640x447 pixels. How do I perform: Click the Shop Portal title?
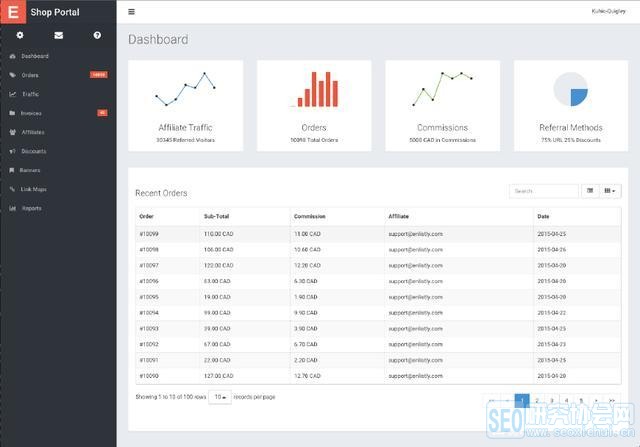coord(55,12)
